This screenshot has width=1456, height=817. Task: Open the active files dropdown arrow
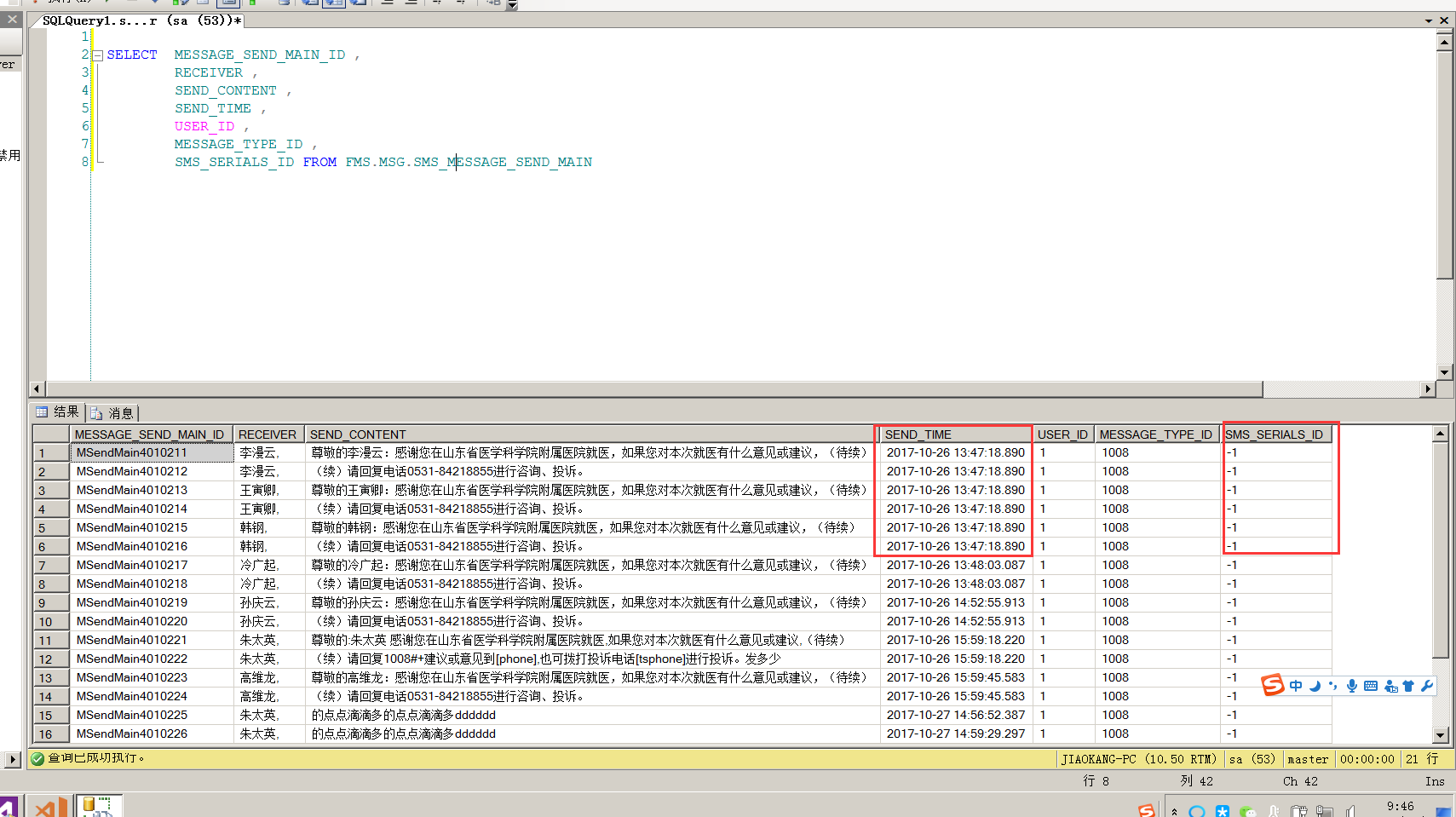(1429, 20)
